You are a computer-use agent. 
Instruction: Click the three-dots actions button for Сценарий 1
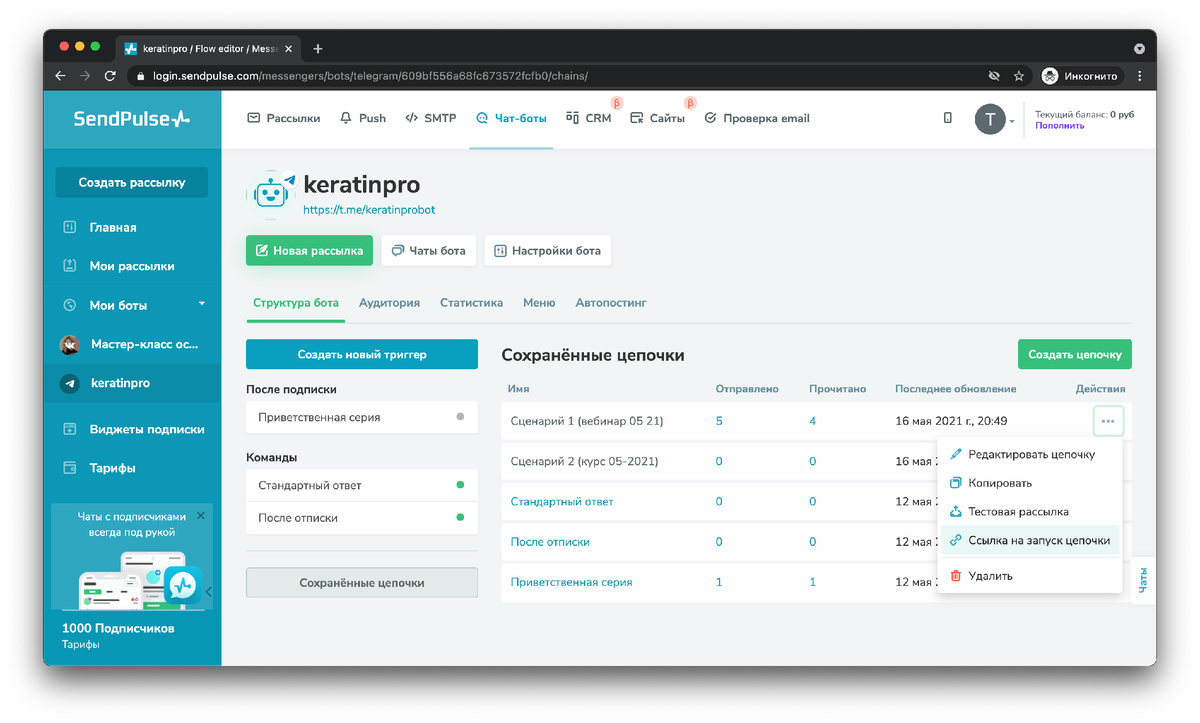[1108, 421]
